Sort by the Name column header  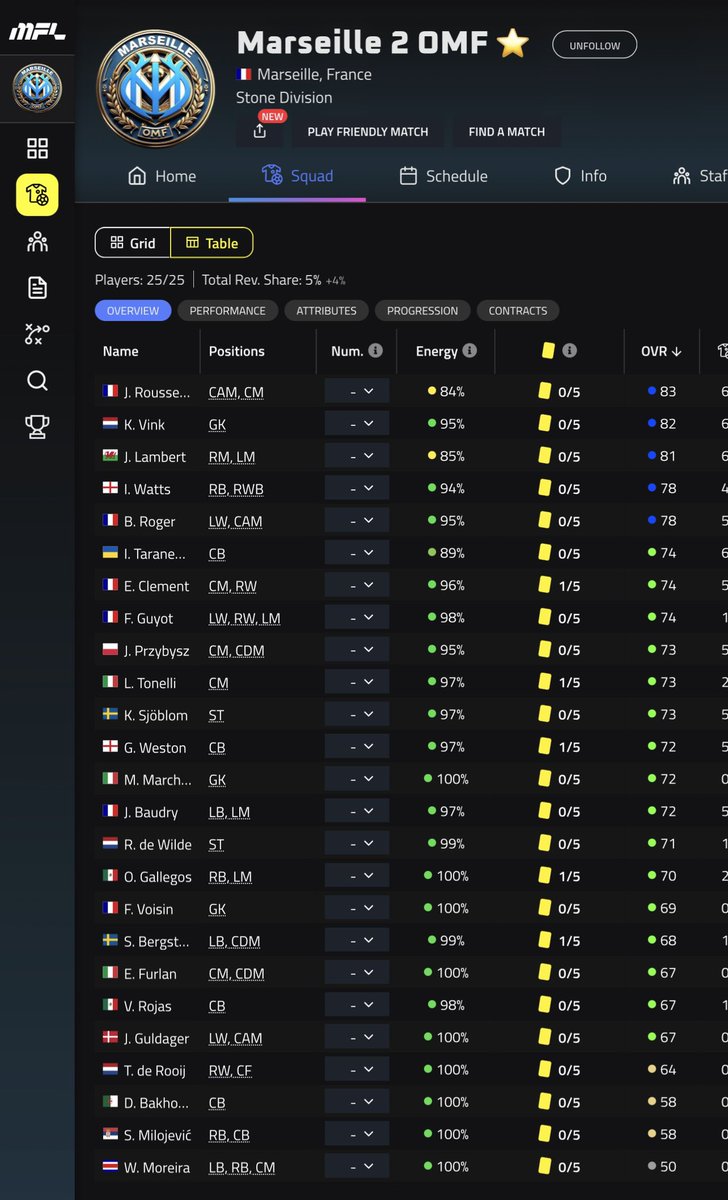coord(120,351)
